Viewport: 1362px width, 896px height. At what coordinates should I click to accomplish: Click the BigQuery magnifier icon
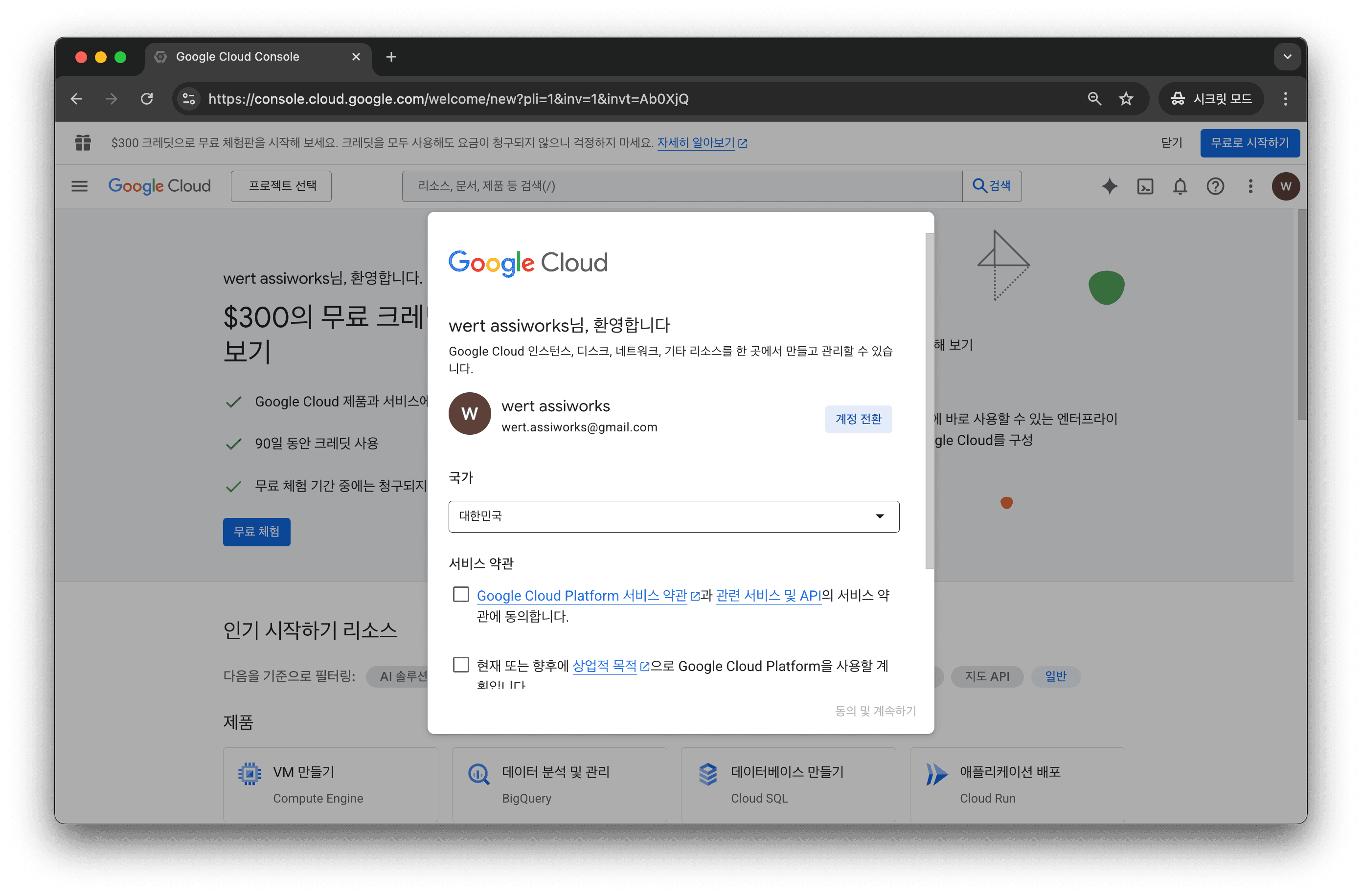478,774
